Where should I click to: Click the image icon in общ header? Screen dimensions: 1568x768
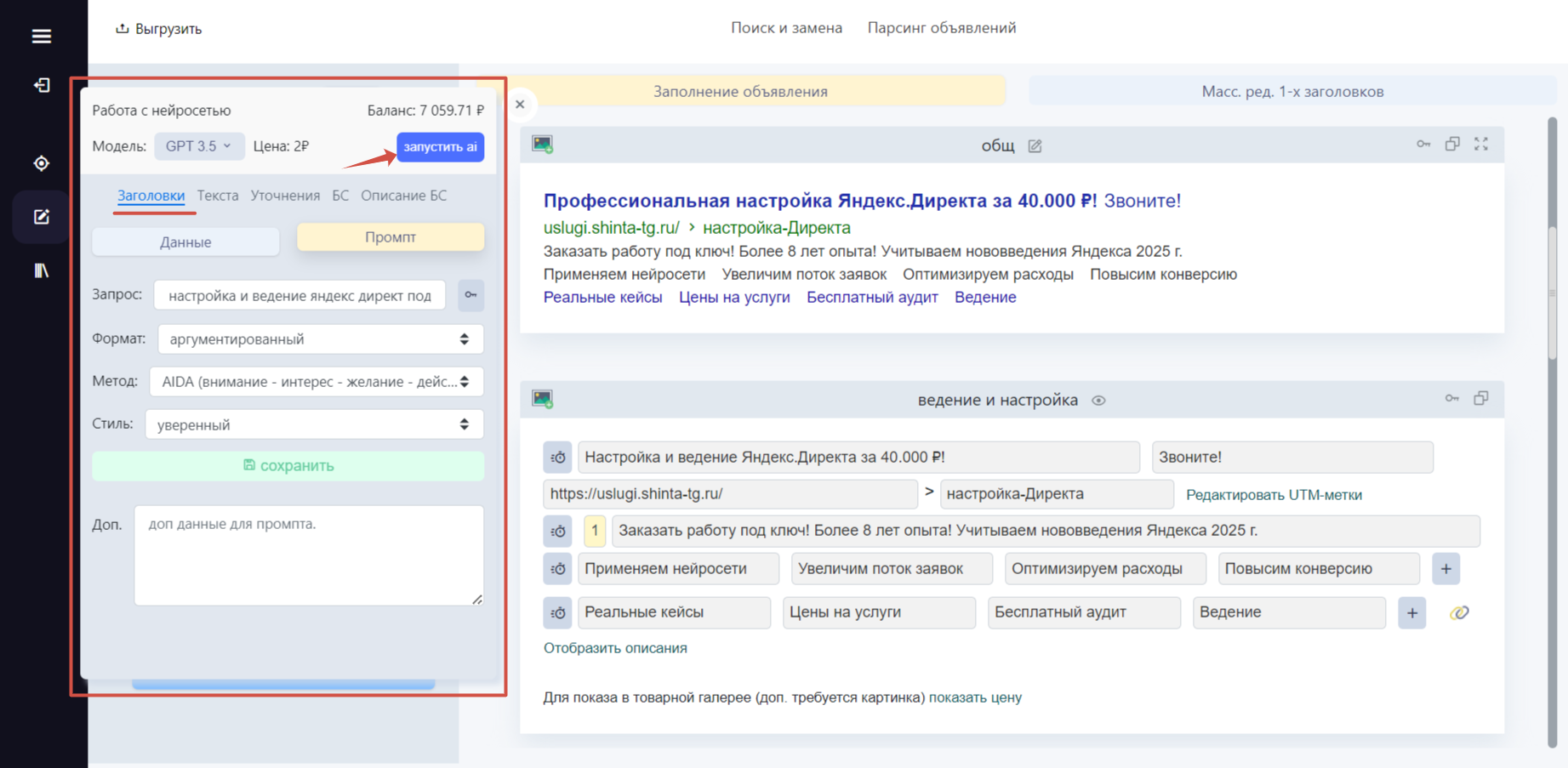click(543, 145)
